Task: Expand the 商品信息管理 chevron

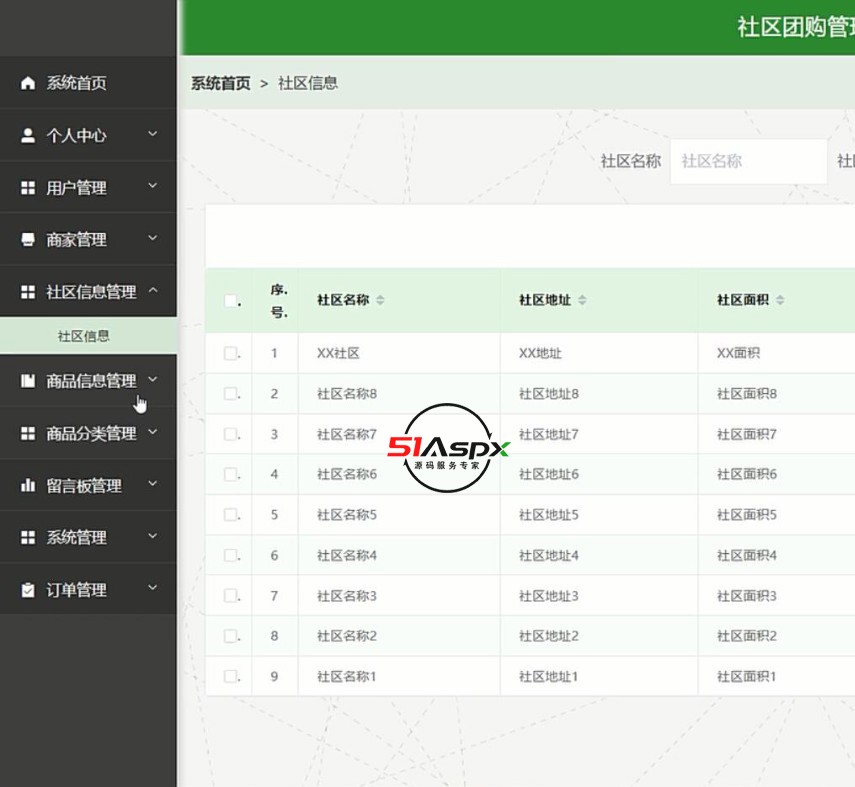Action: (x=153, y=379)
